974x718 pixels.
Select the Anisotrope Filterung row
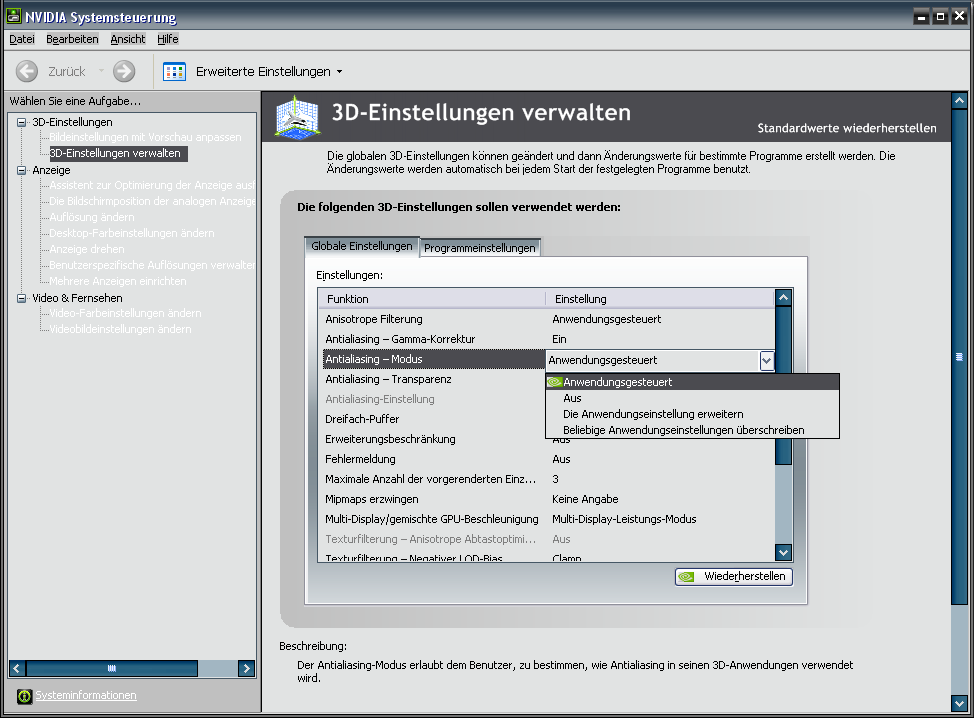pyautogui.click(x=547, y=319)
